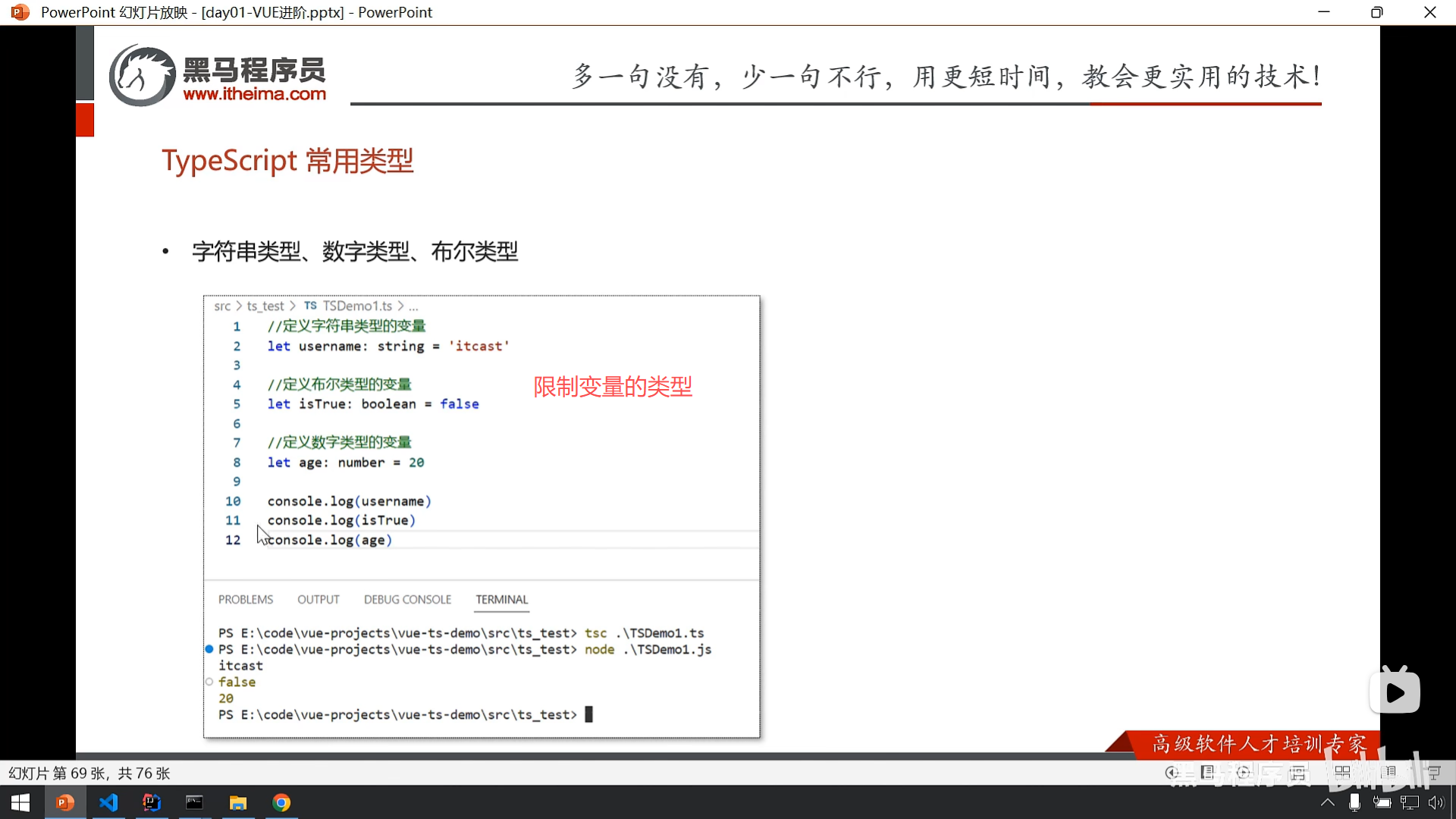Open the terminal app on taskbar
Image resolution: width=1456 pixels, height=819 pixels.
click(195, 802)
